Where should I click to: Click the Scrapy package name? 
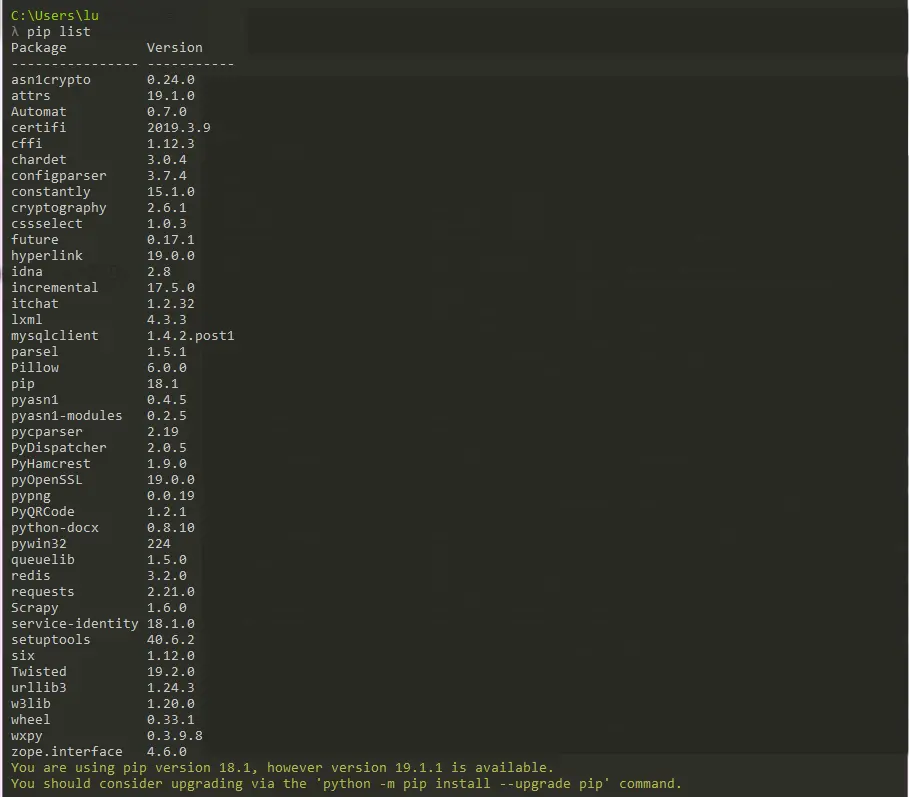click(35, 608)
